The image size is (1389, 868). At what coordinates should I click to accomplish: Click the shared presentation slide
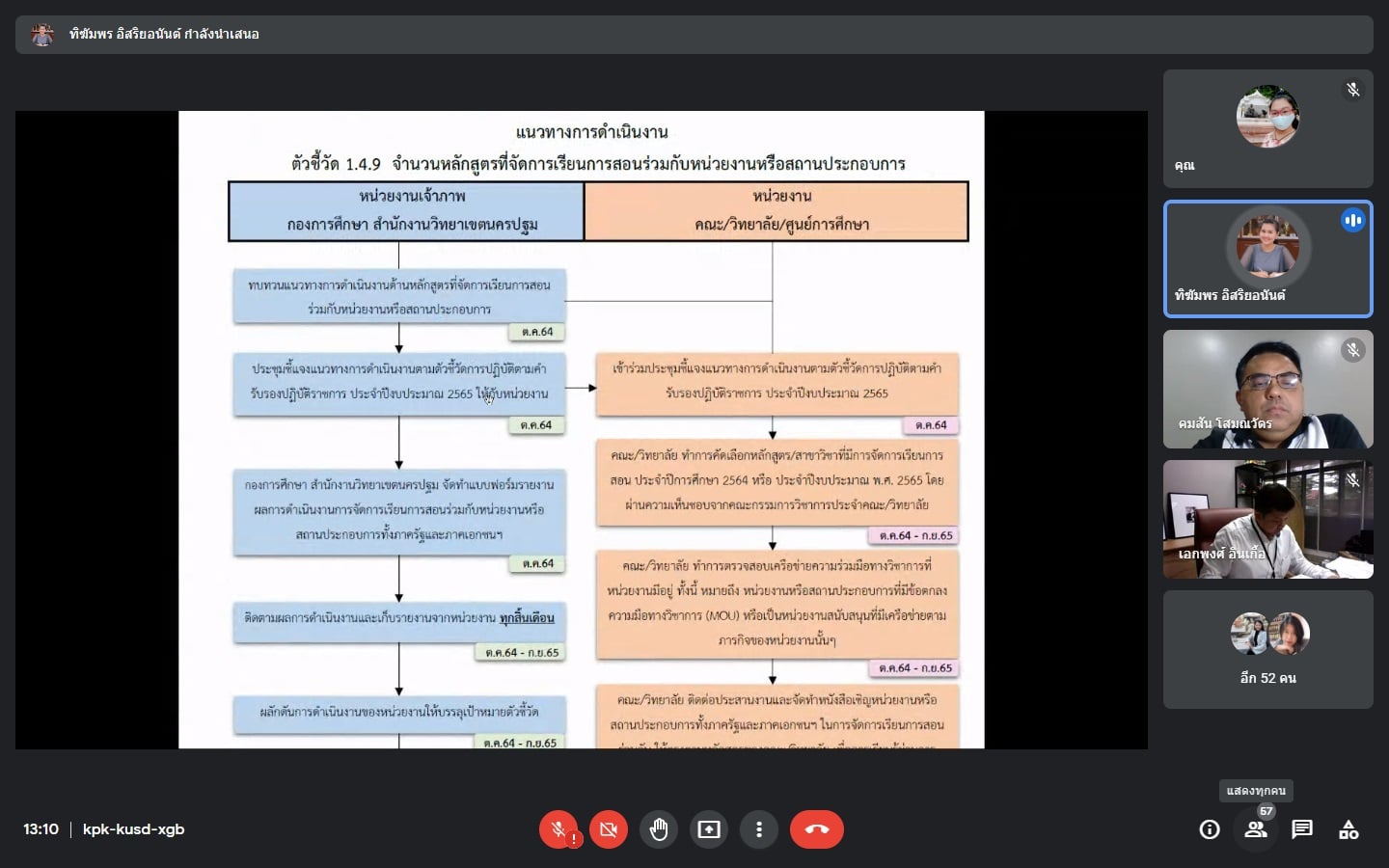point(581,429)
